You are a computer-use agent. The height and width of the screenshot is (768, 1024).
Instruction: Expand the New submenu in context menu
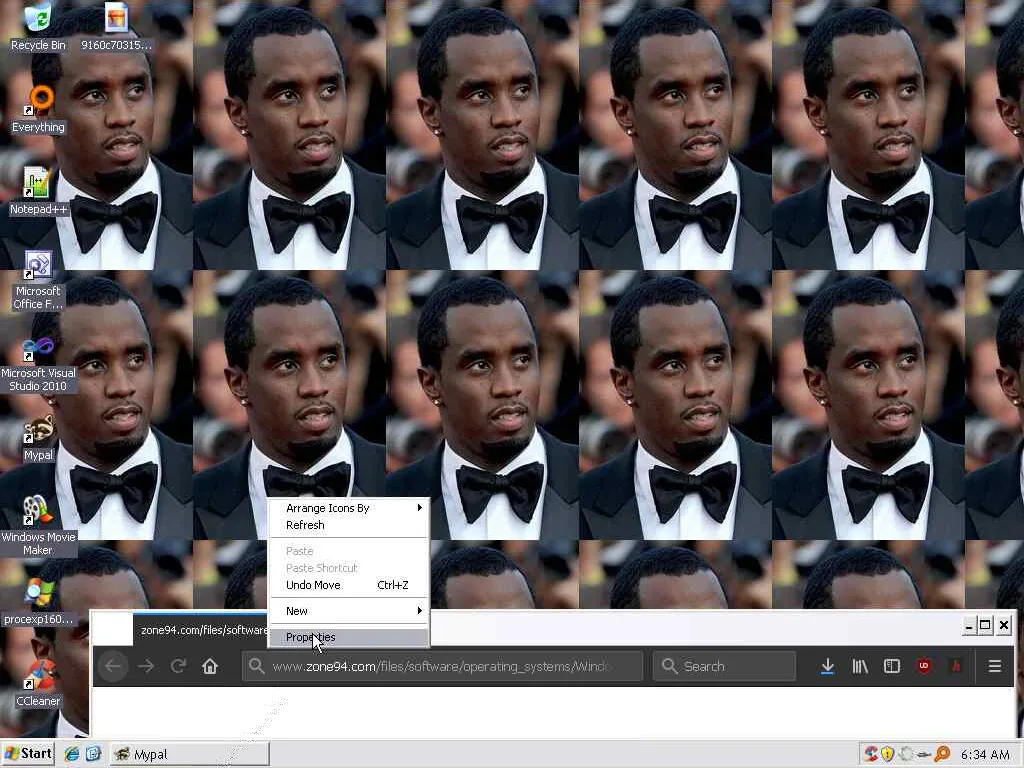[x=349, y=611]
